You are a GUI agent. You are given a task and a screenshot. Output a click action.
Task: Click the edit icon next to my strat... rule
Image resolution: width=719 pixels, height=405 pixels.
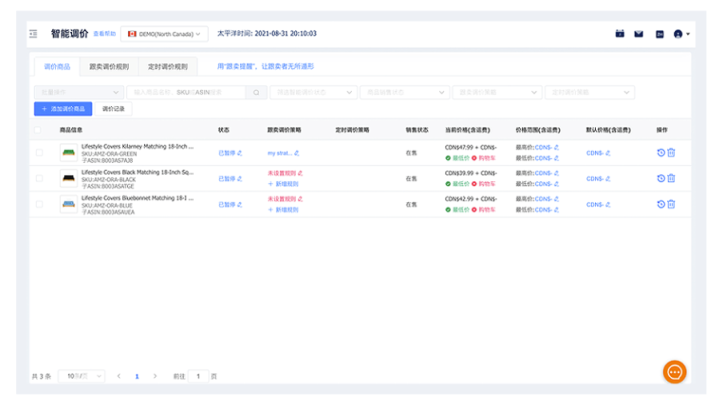pyautogui.click(x=297, y=152)
